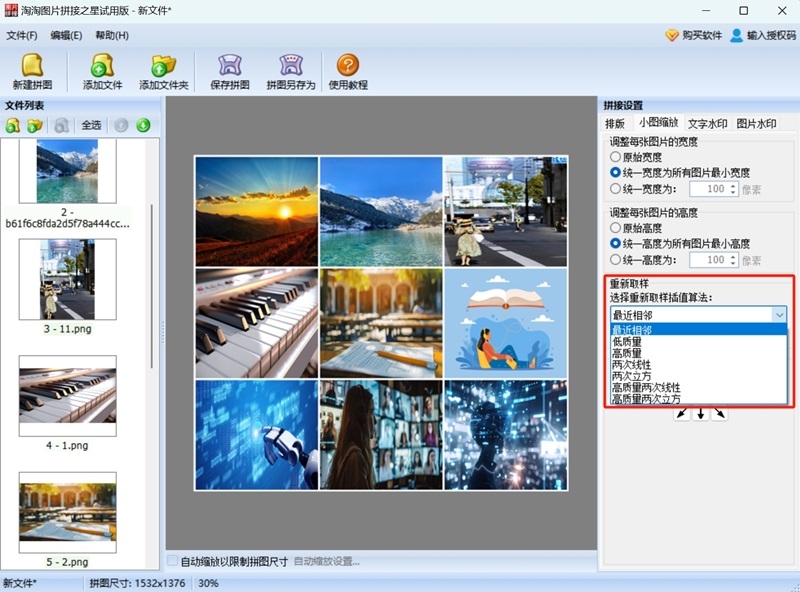The height and width of the screenshot is (592, 800).
Task: Click the 全选 button in file list
Action: [91, 125]
